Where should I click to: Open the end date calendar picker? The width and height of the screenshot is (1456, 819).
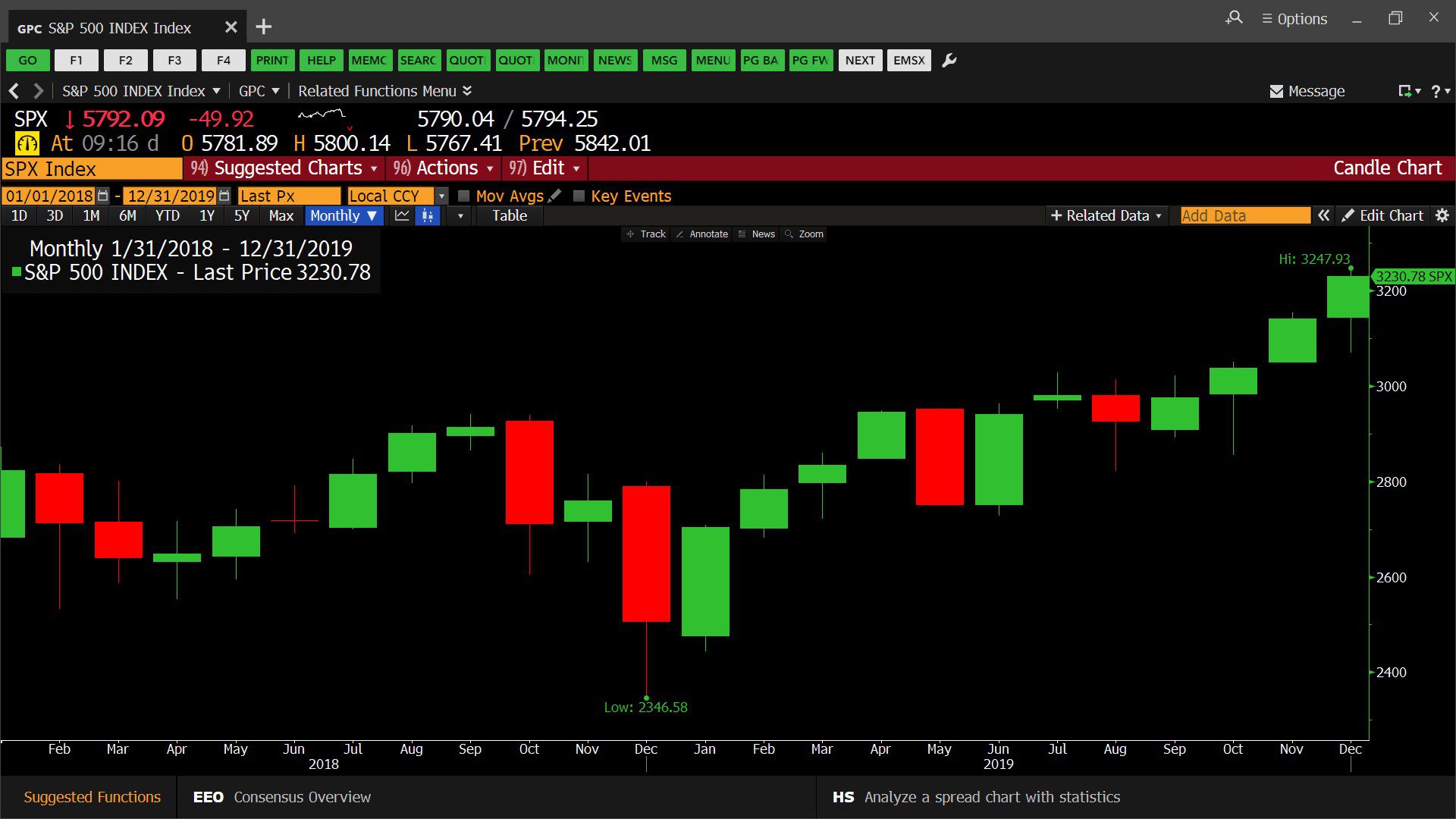(x=224, y=196)
